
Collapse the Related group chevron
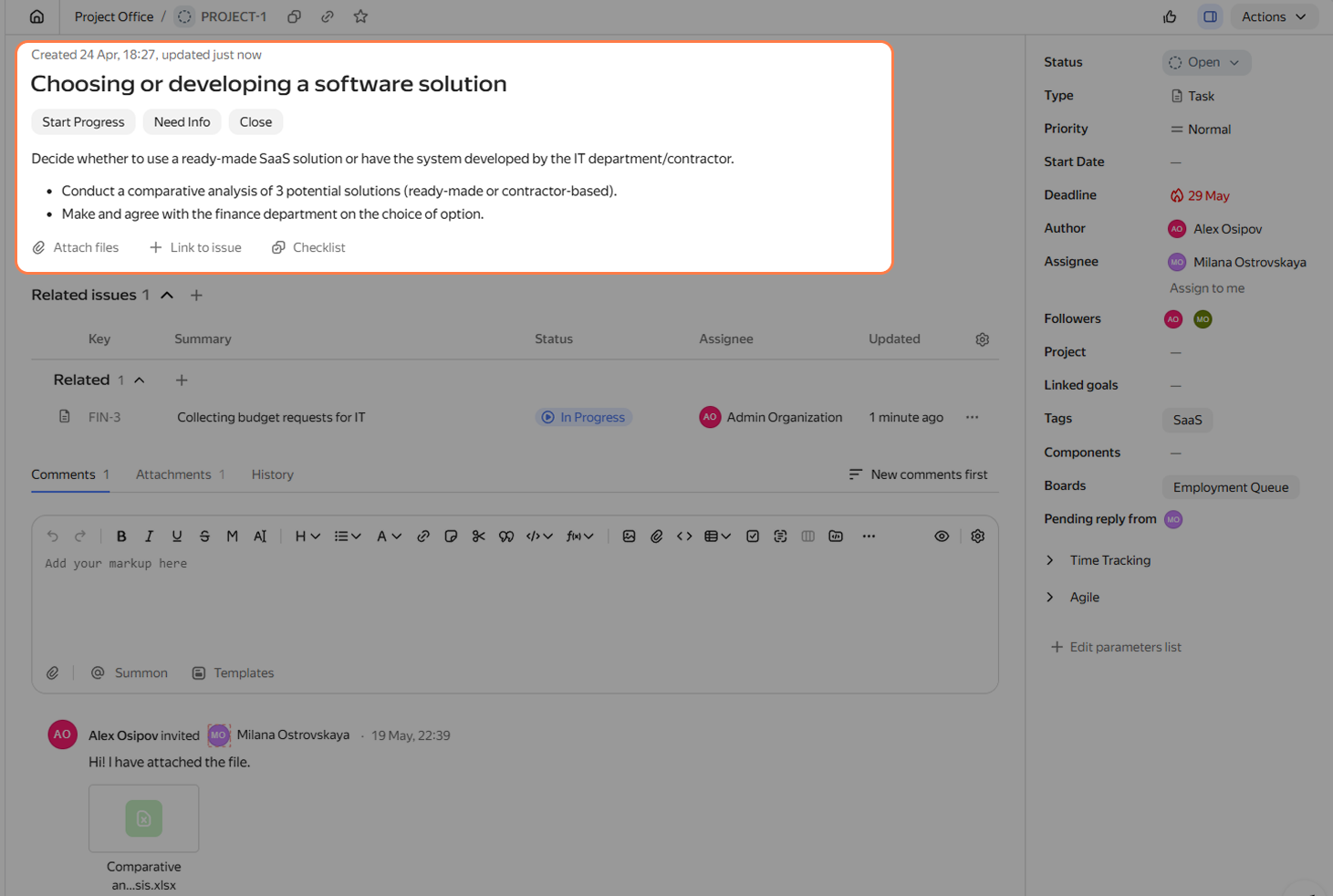coord(140,380)
